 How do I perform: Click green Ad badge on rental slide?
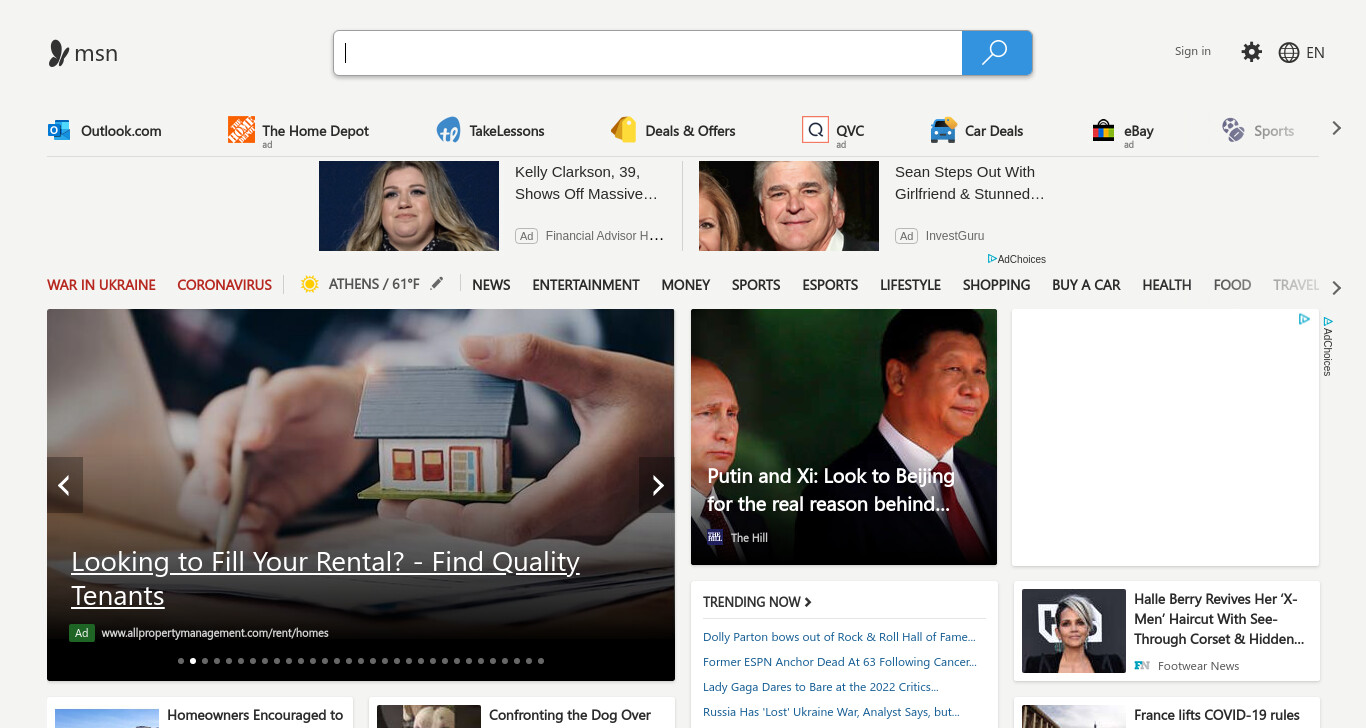tap(81, 633)
